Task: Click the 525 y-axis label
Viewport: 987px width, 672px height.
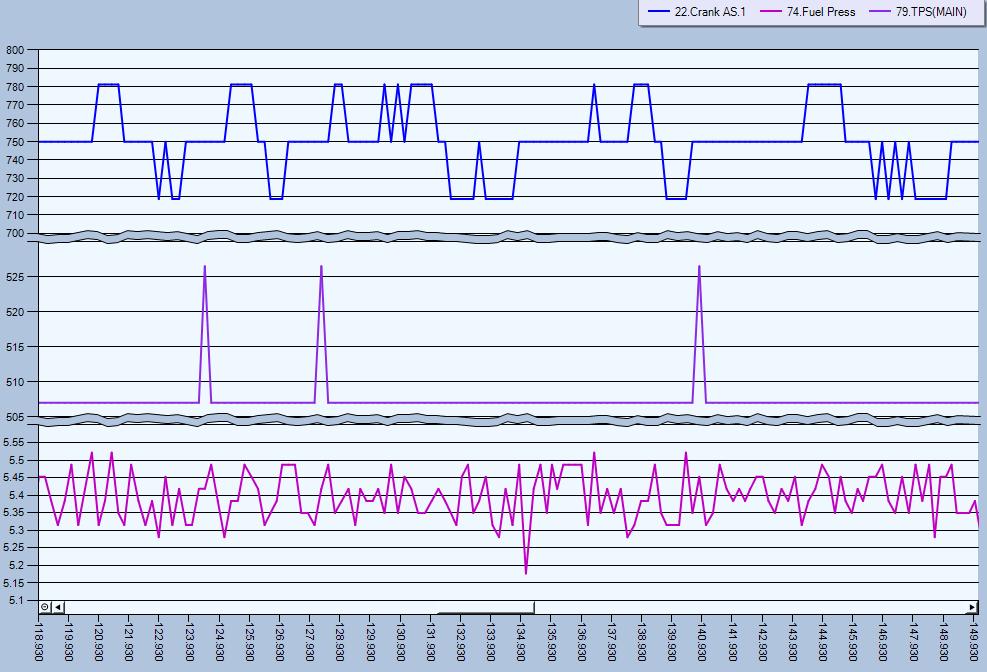Action: point(15,277)
